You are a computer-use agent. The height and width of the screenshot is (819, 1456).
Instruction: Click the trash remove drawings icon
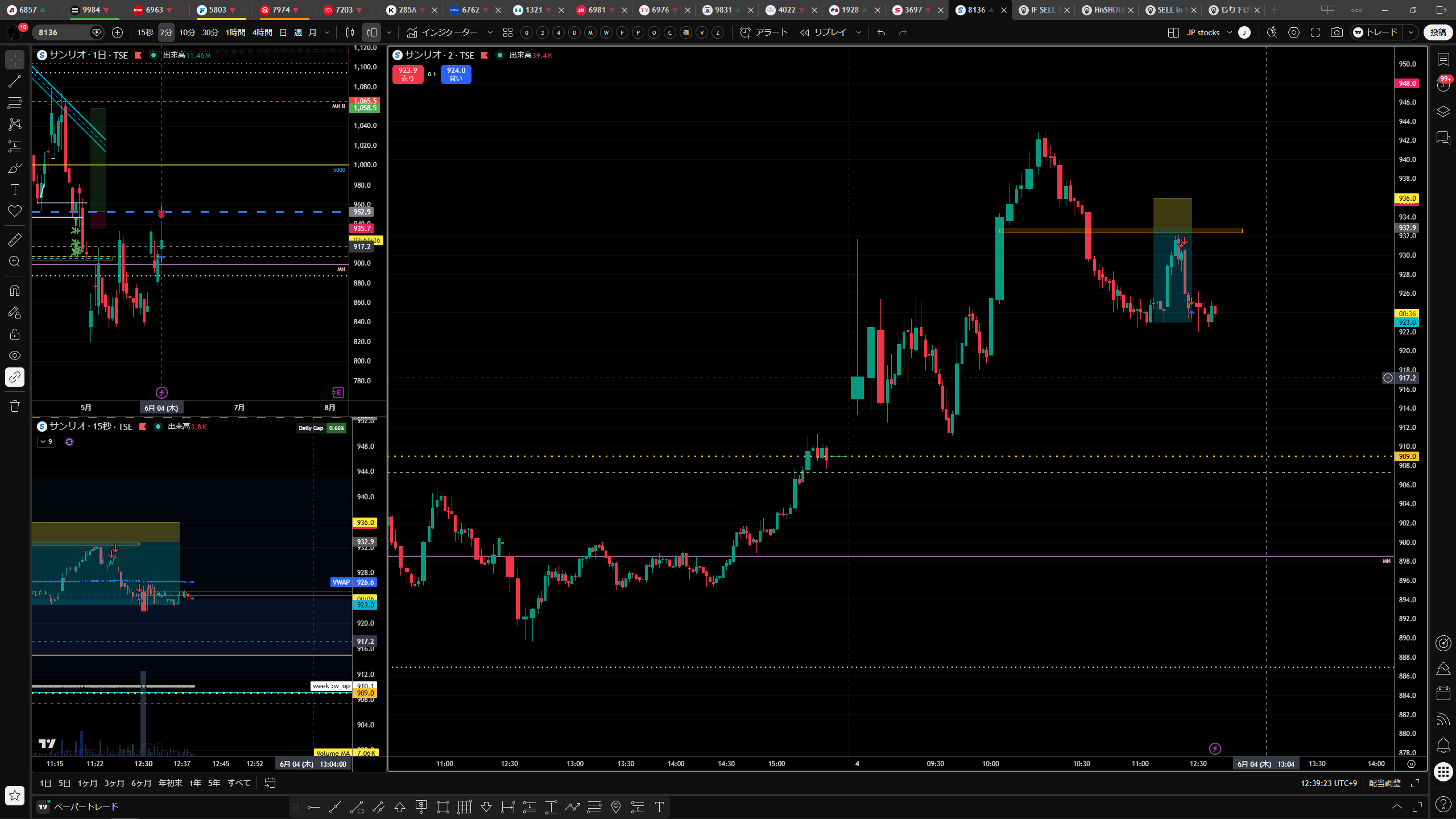15,406
